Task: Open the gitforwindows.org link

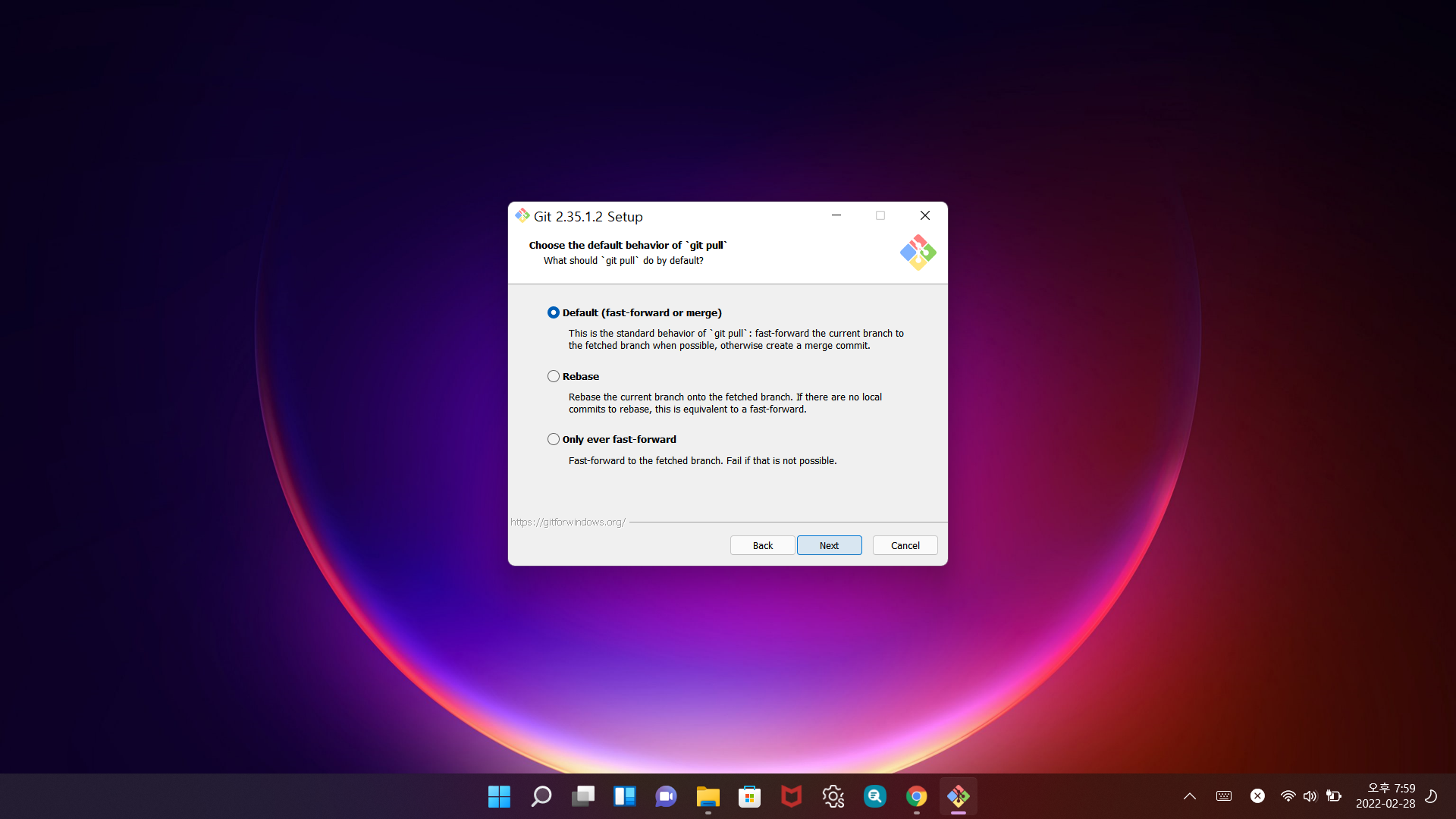Action: click(567, 522)
